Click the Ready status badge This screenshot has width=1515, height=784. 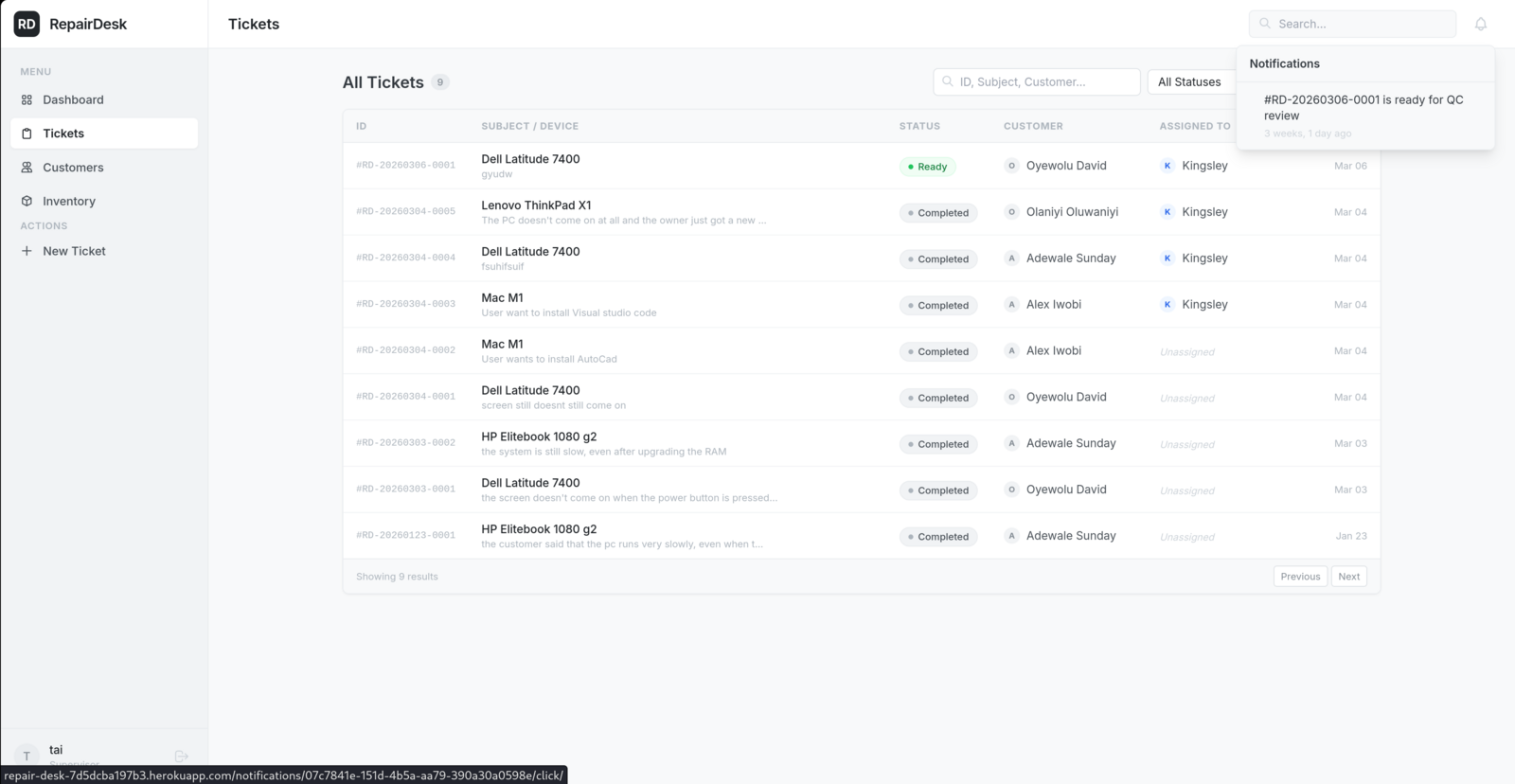927,167
